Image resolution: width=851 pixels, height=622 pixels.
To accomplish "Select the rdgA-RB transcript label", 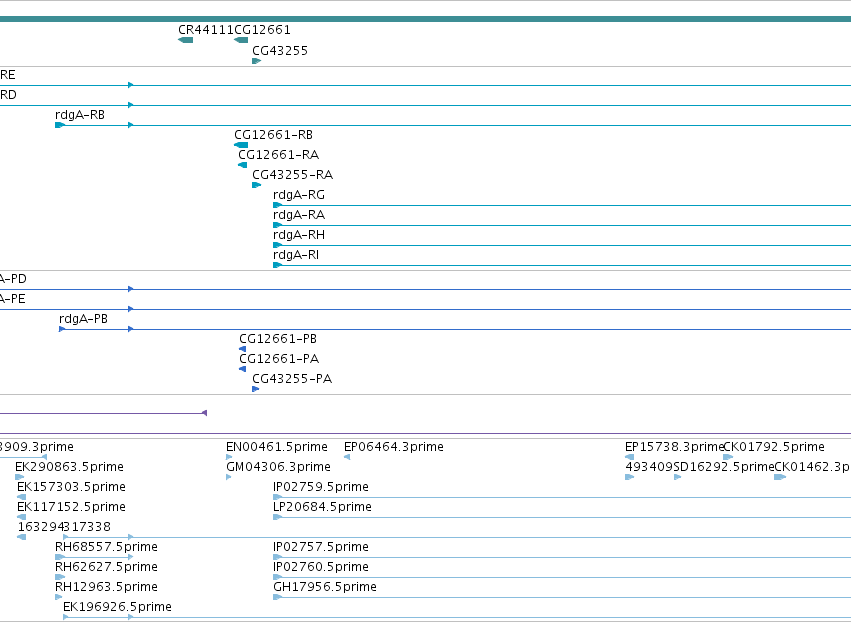I will tap(80, 115).
